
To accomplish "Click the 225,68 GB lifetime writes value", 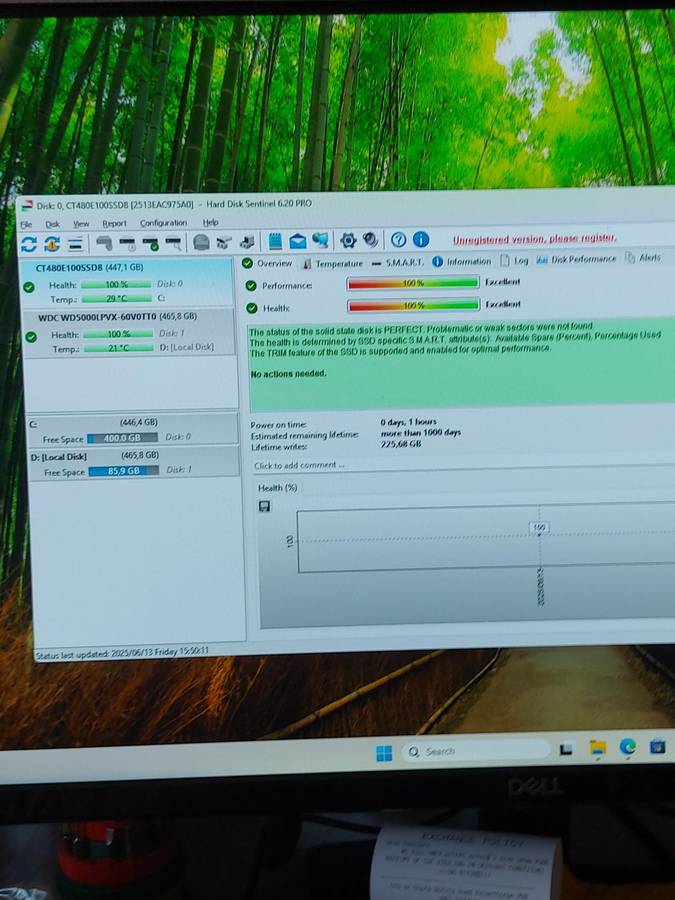I will click(401, 444).
